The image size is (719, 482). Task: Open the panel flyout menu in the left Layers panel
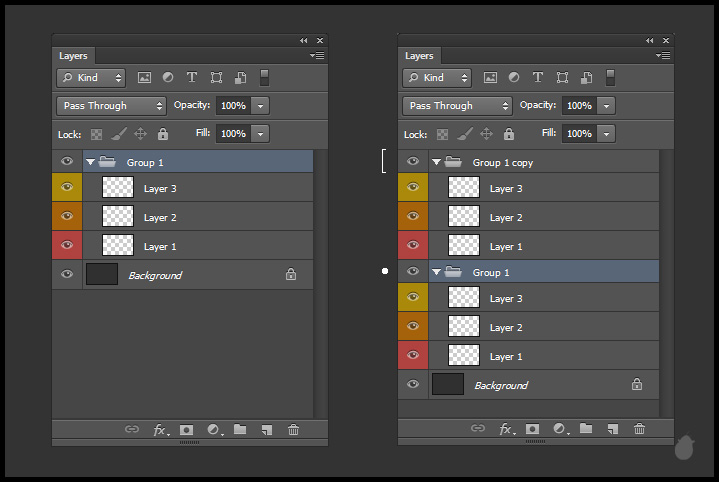(x=318, y=56)
